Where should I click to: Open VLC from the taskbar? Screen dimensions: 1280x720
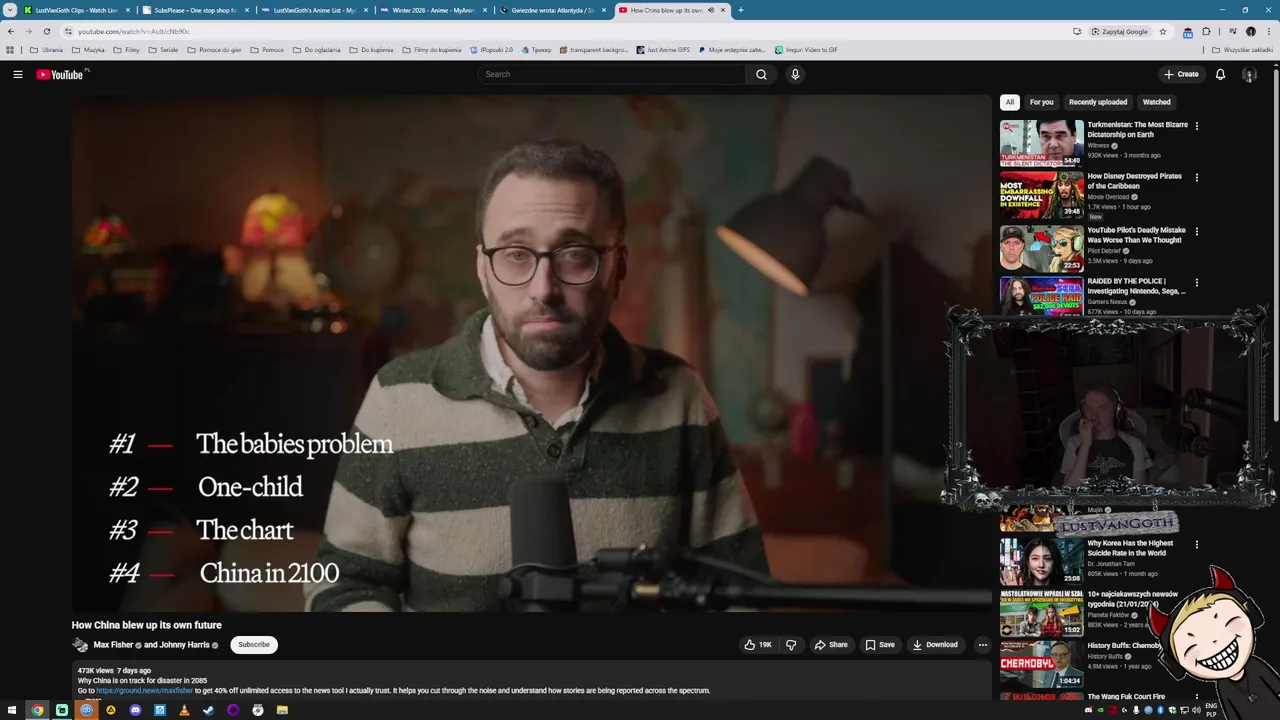pyautogui.click(x=184, y=710)
